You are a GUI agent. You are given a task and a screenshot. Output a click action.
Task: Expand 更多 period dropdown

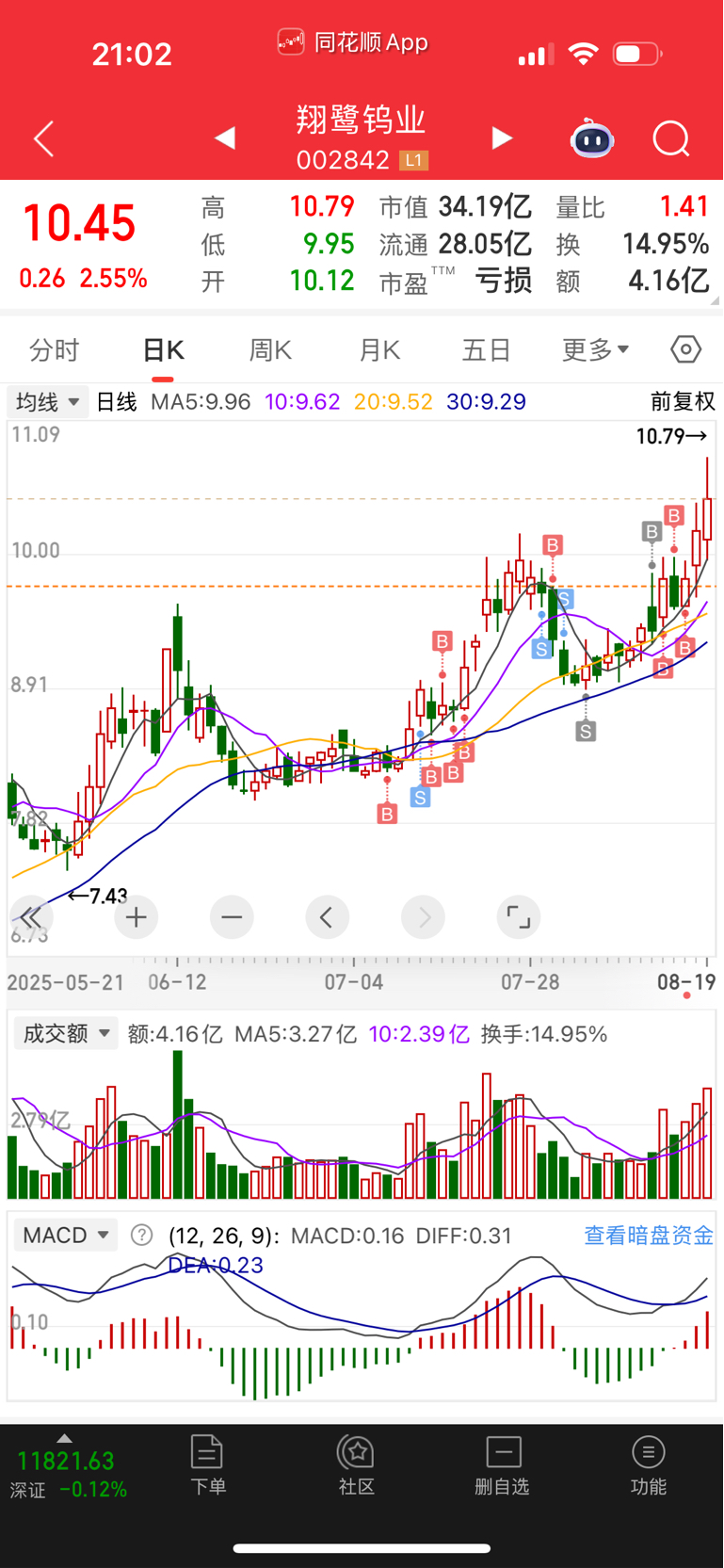click(596, 350)
